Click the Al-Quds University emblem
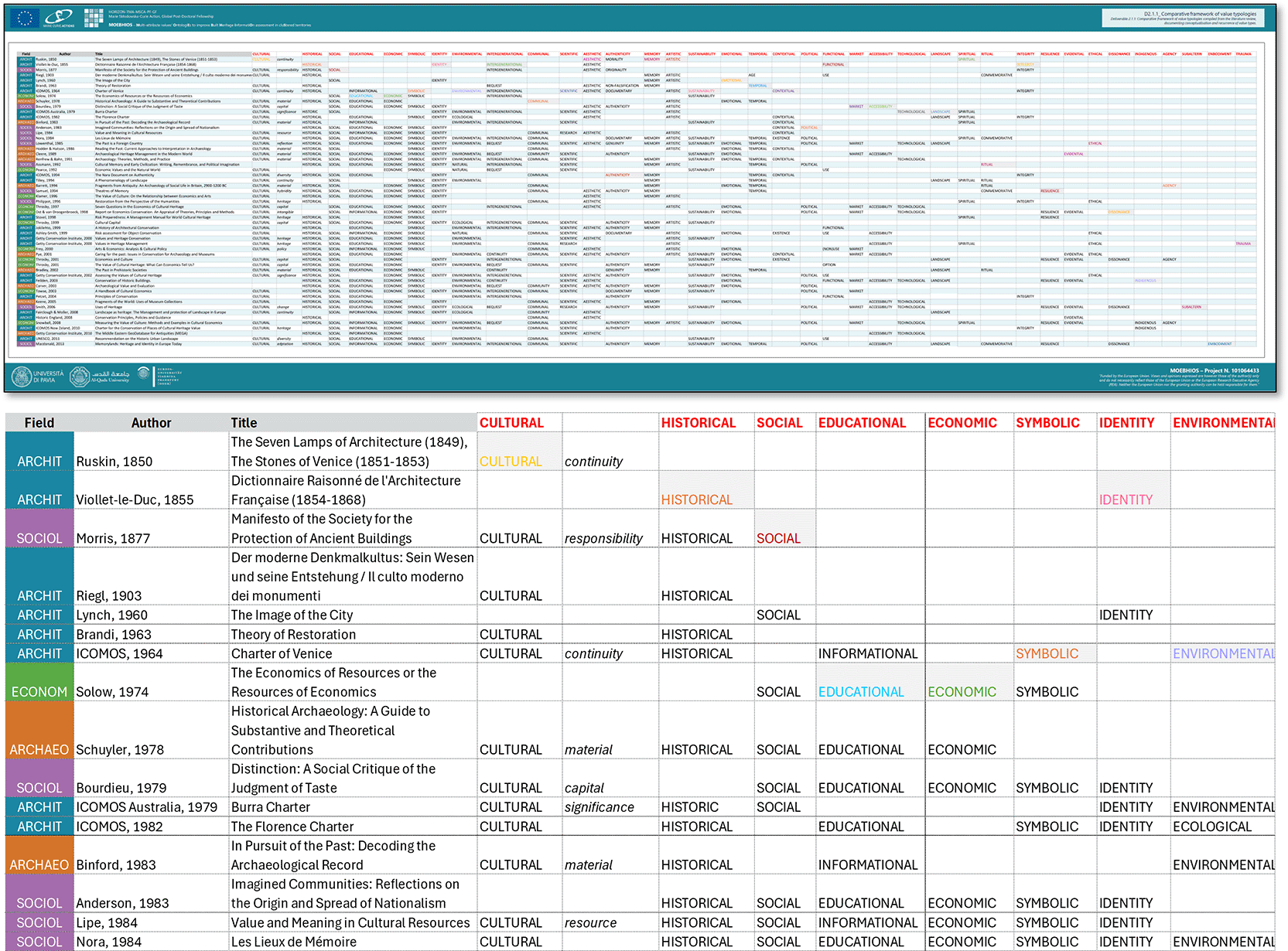Screen dimensions: 1288x951 point(79,377)
